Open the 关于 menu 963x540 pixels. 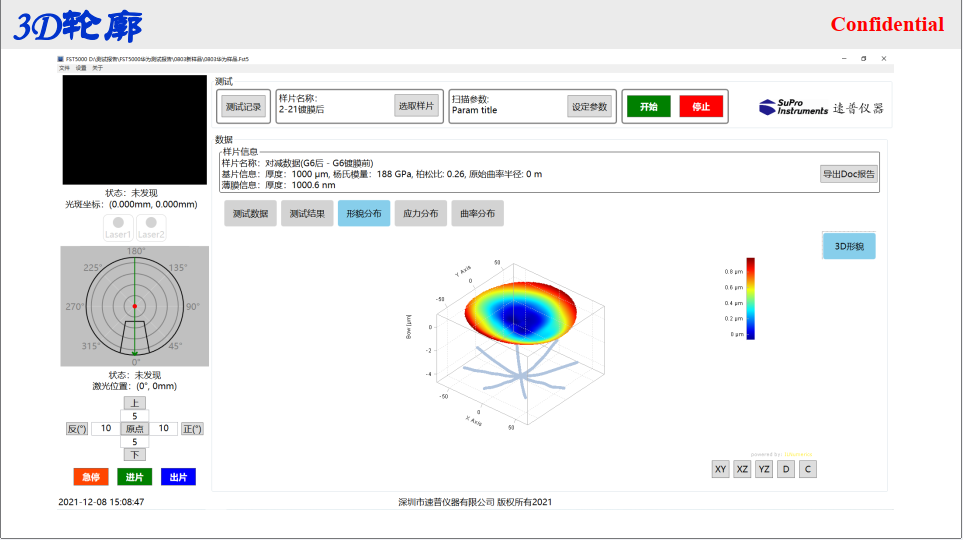click(98, 68)
